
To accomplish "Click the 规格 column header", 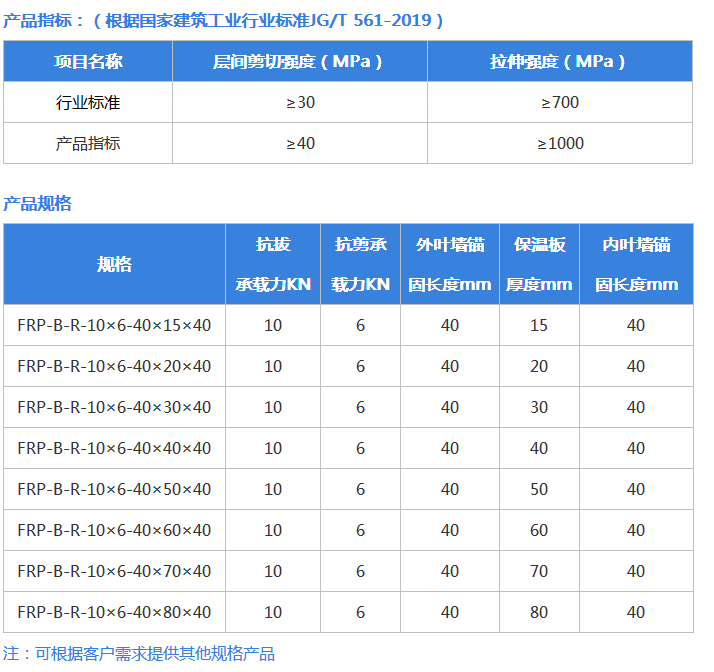I will tap(114, 264).
